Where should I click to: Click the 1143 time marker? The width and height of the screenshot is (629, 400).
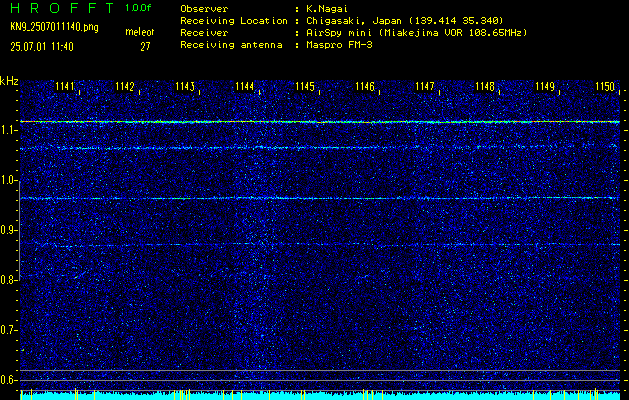point(185,86)
